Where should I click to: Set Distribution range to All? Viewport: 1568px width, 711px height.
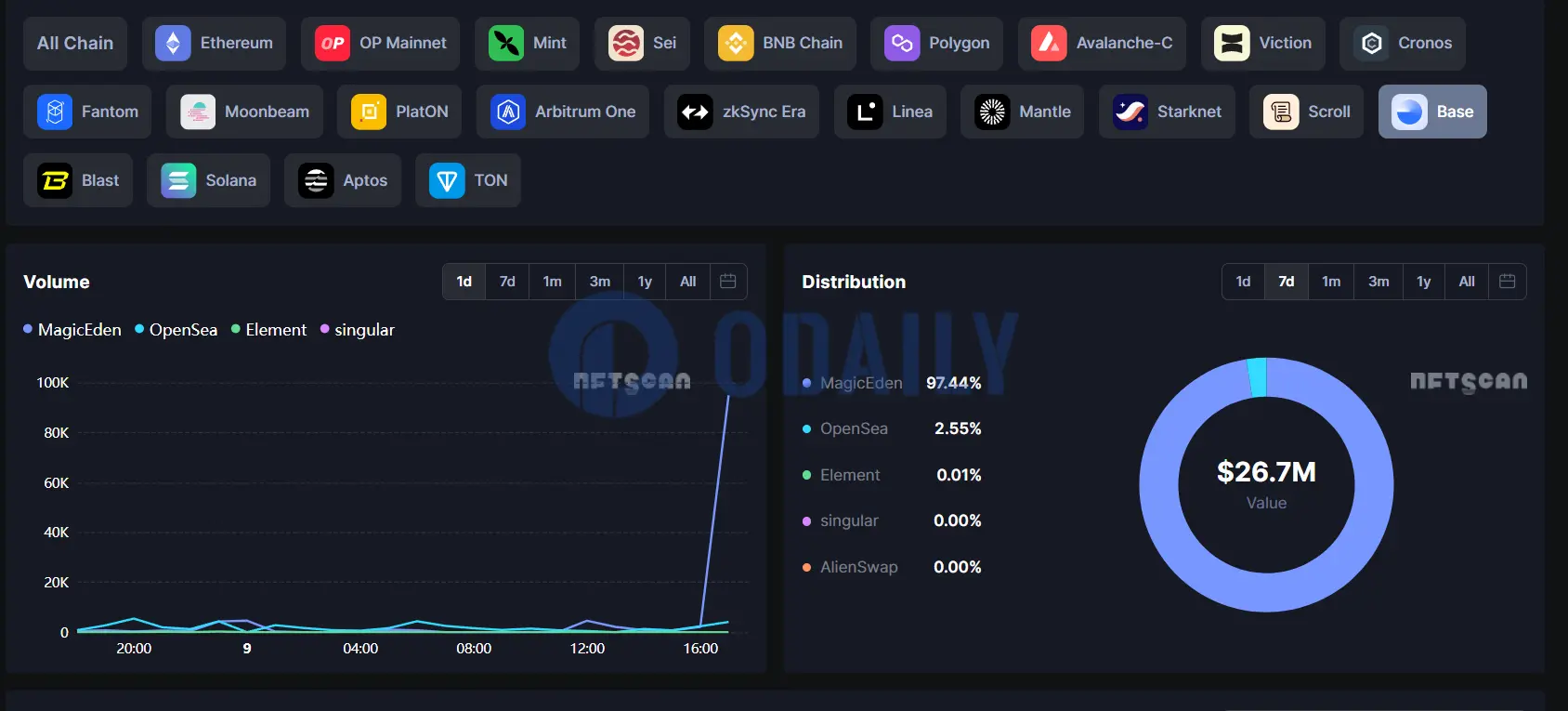point(1468,282)
